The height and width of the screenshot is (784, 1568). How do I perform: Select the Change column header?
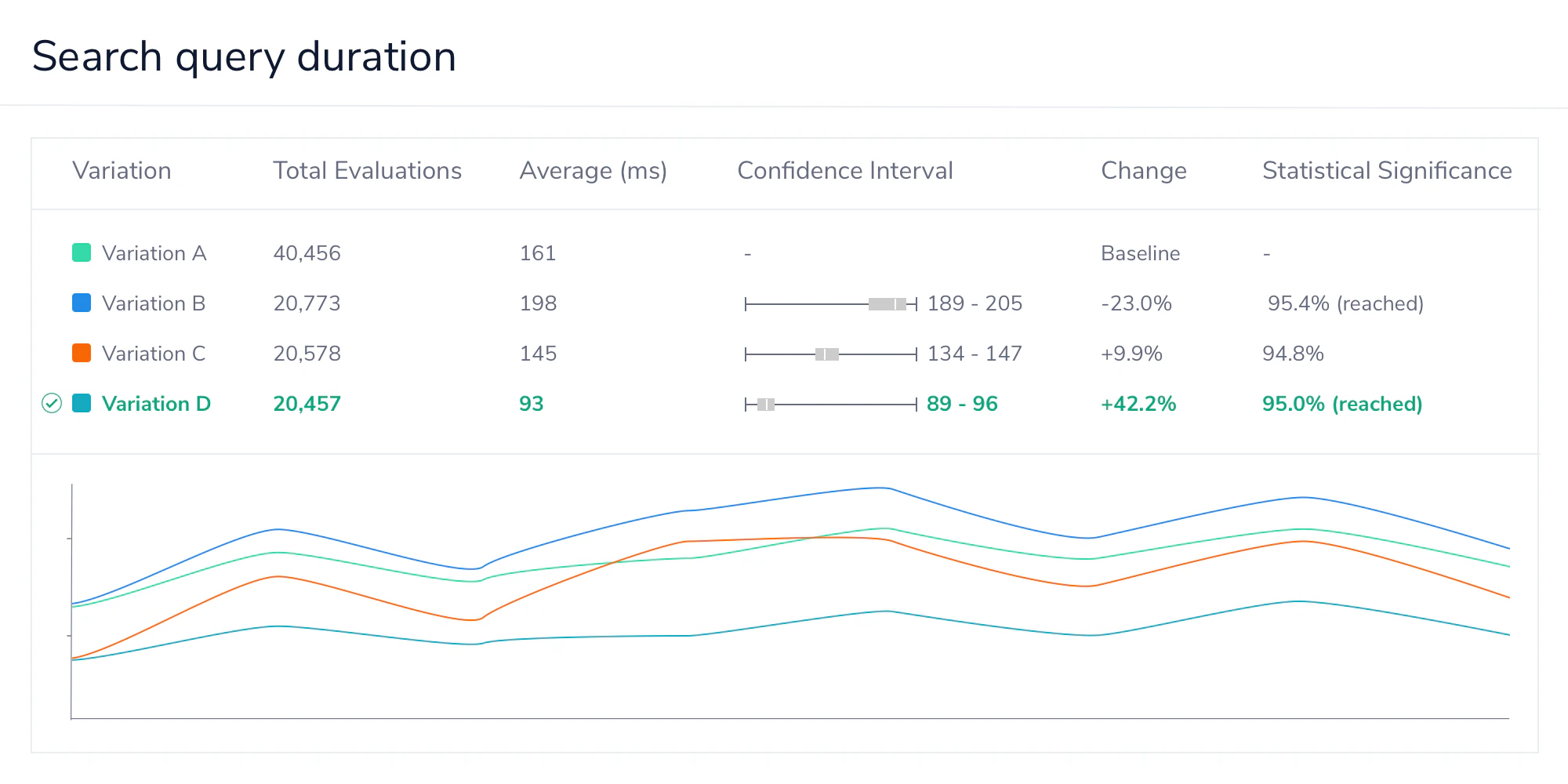click(1144, 171)
